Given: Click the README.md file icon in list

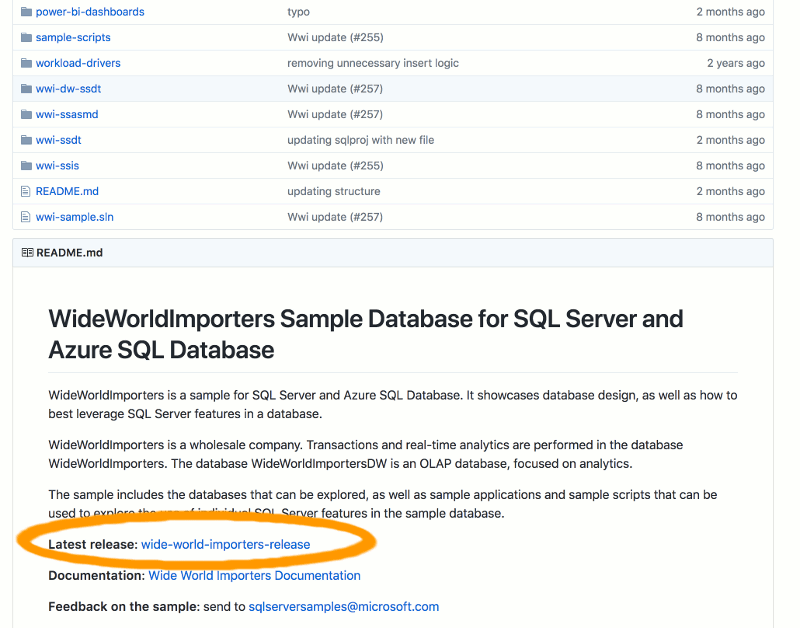Looking at the screenshot, I should click(26, 191).
